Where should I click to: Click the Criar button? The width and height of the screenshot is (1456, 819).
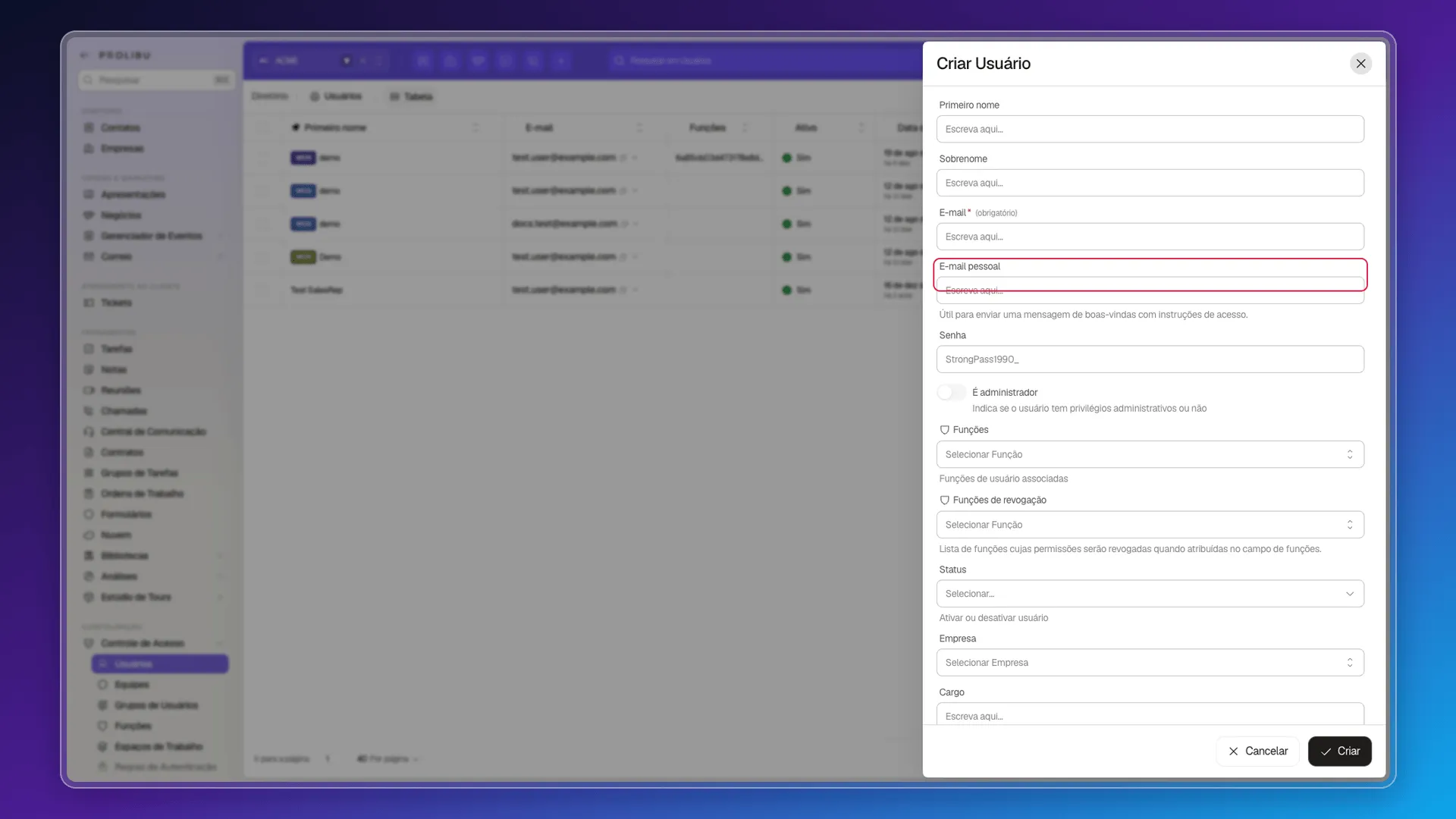coord(1339,752)
